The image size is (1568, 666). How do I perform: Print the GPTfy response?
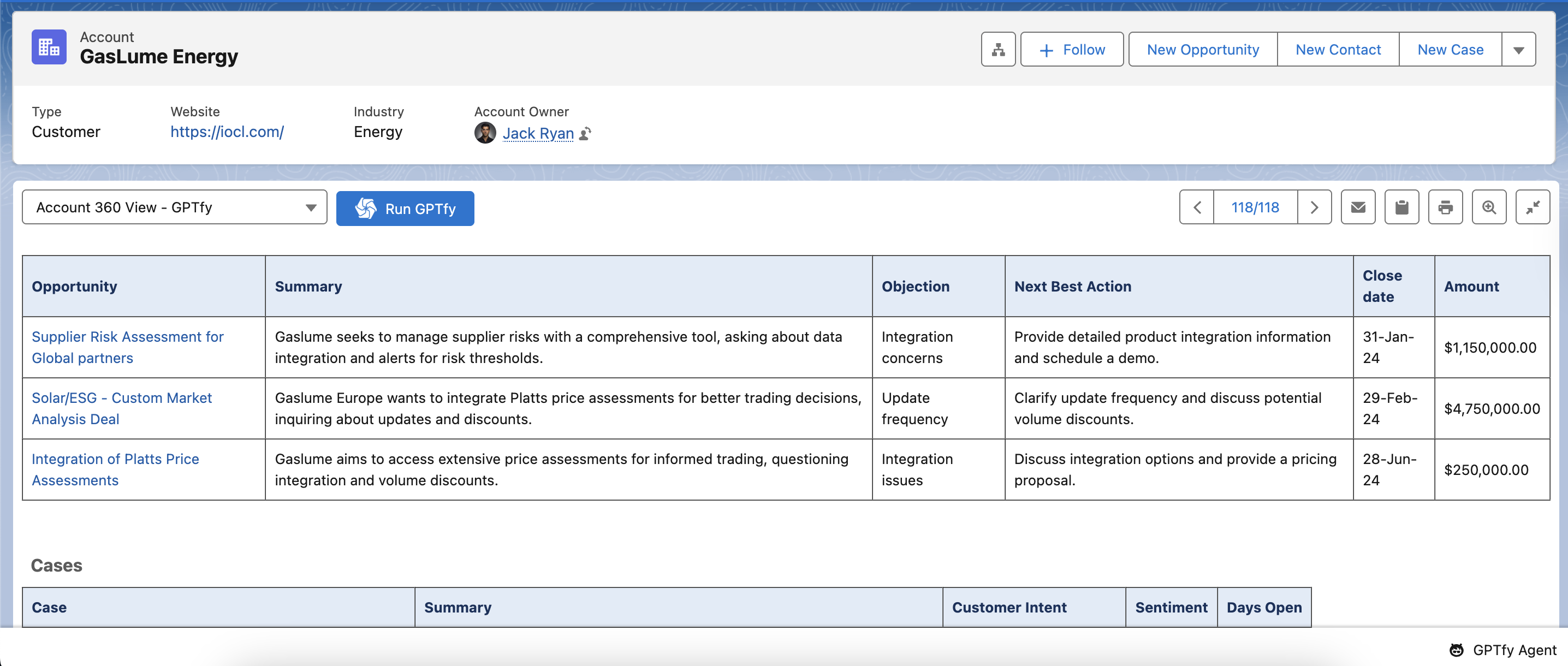[1445, 207]
